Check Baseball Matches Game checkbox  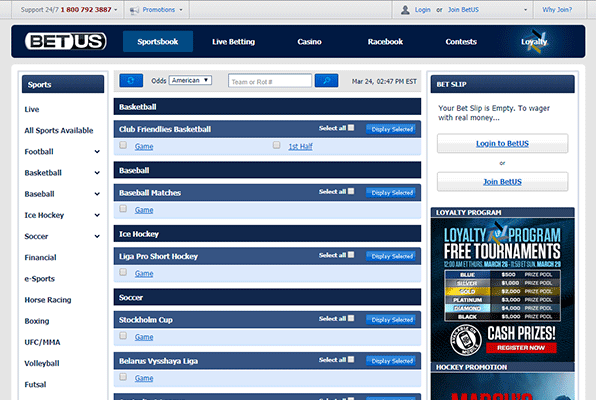click(123, 209)
